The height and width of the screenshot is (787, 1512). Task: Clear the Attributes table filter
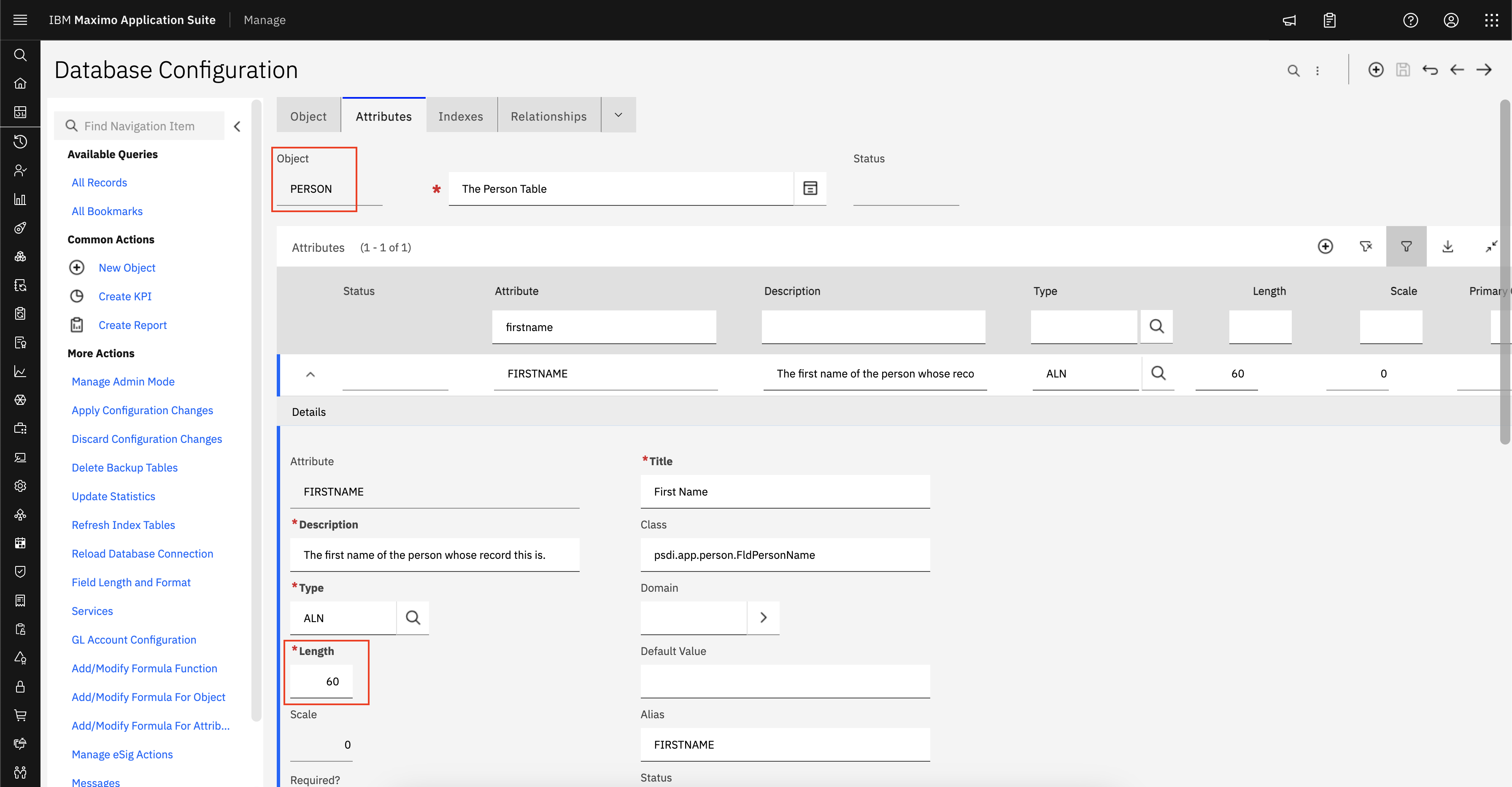tap(1366, 246)
